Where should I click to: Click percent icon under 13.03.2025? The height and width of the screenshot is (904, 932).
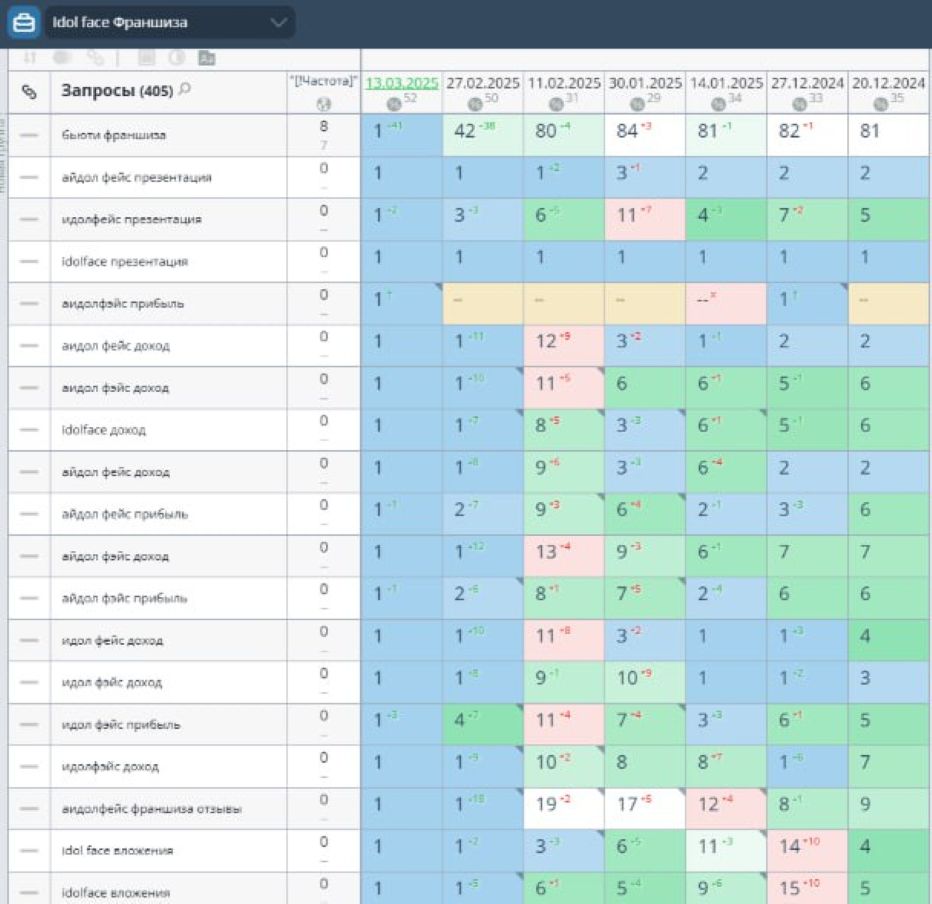(x=393, y=105)
